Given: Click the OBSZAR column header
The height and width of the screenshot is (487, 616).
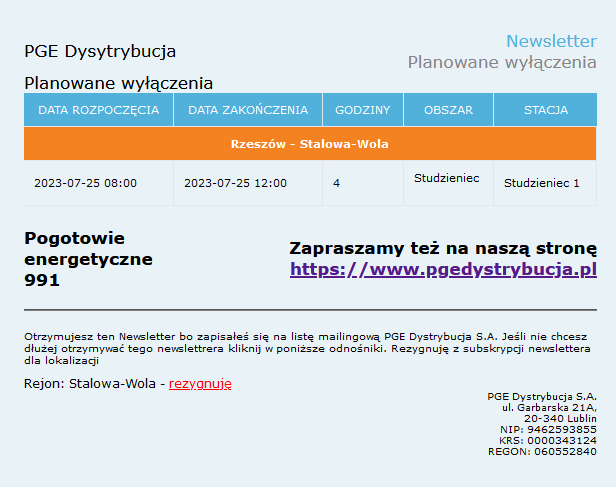Looking at the screenshot, I should pos(448,110).
